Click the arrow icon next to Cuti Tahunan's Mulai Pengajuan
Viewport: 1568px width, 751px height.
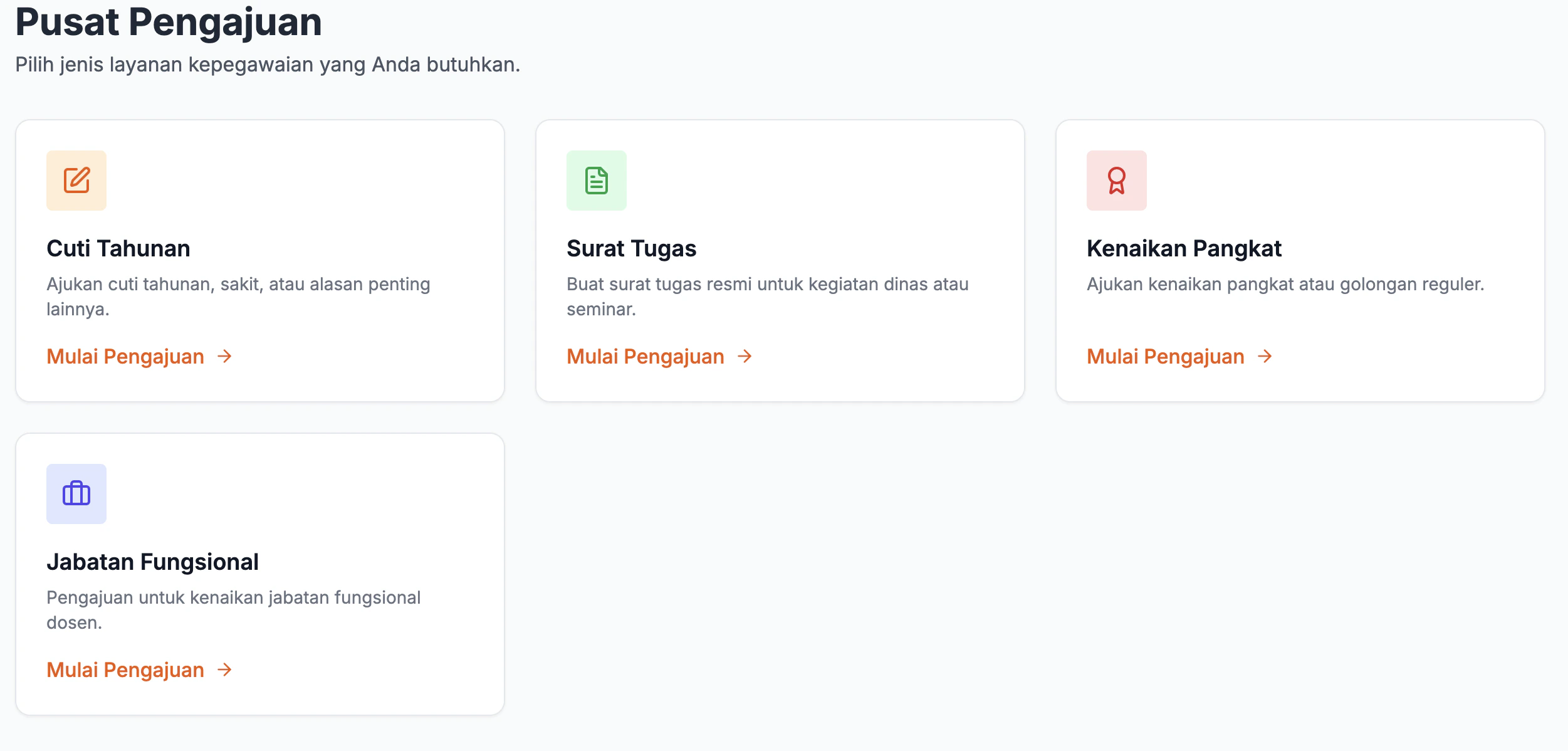tap(224, 357)
